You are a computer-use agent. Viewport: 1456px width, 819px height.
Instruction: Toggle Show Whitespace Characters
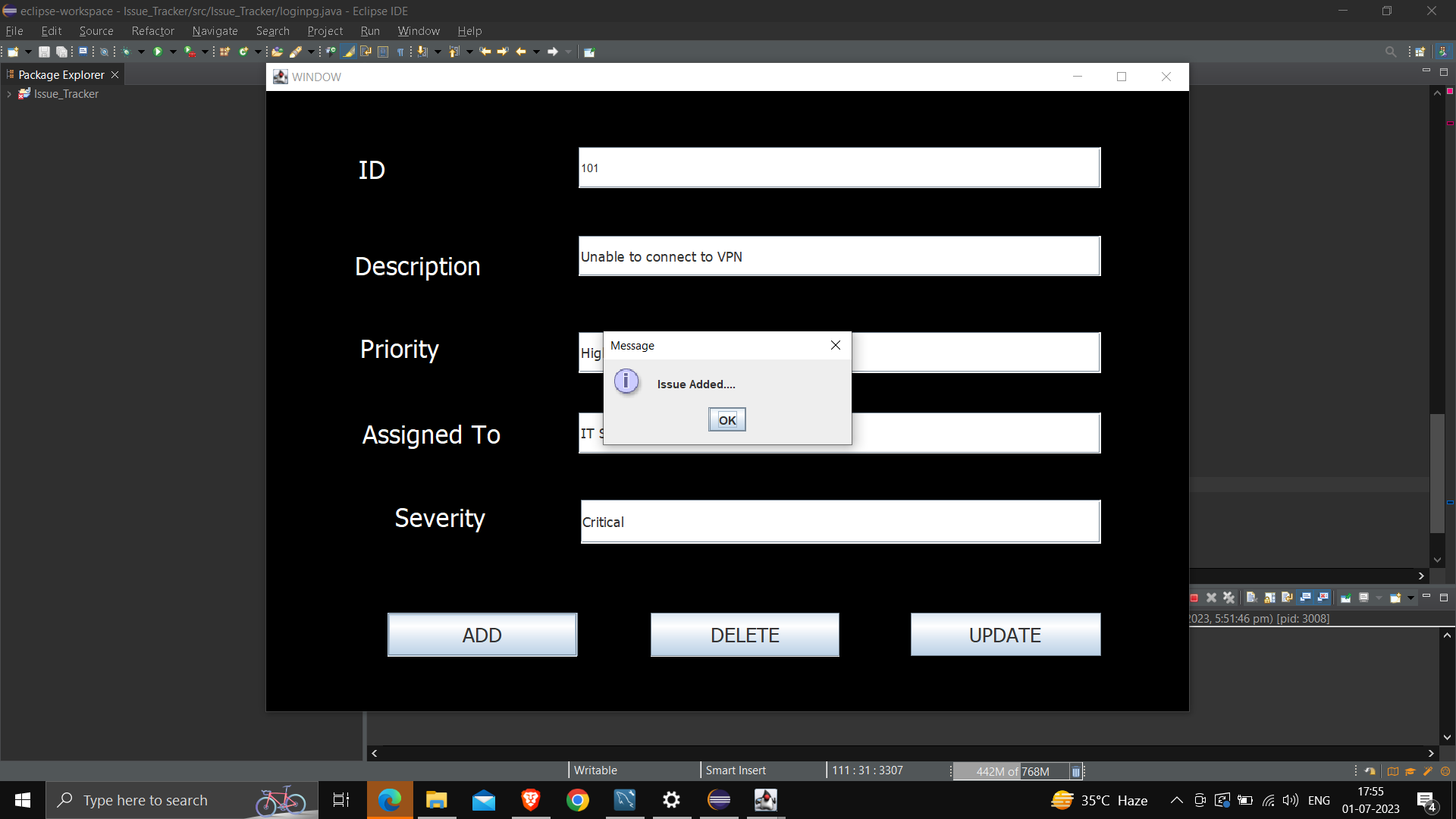pos(400,52)
